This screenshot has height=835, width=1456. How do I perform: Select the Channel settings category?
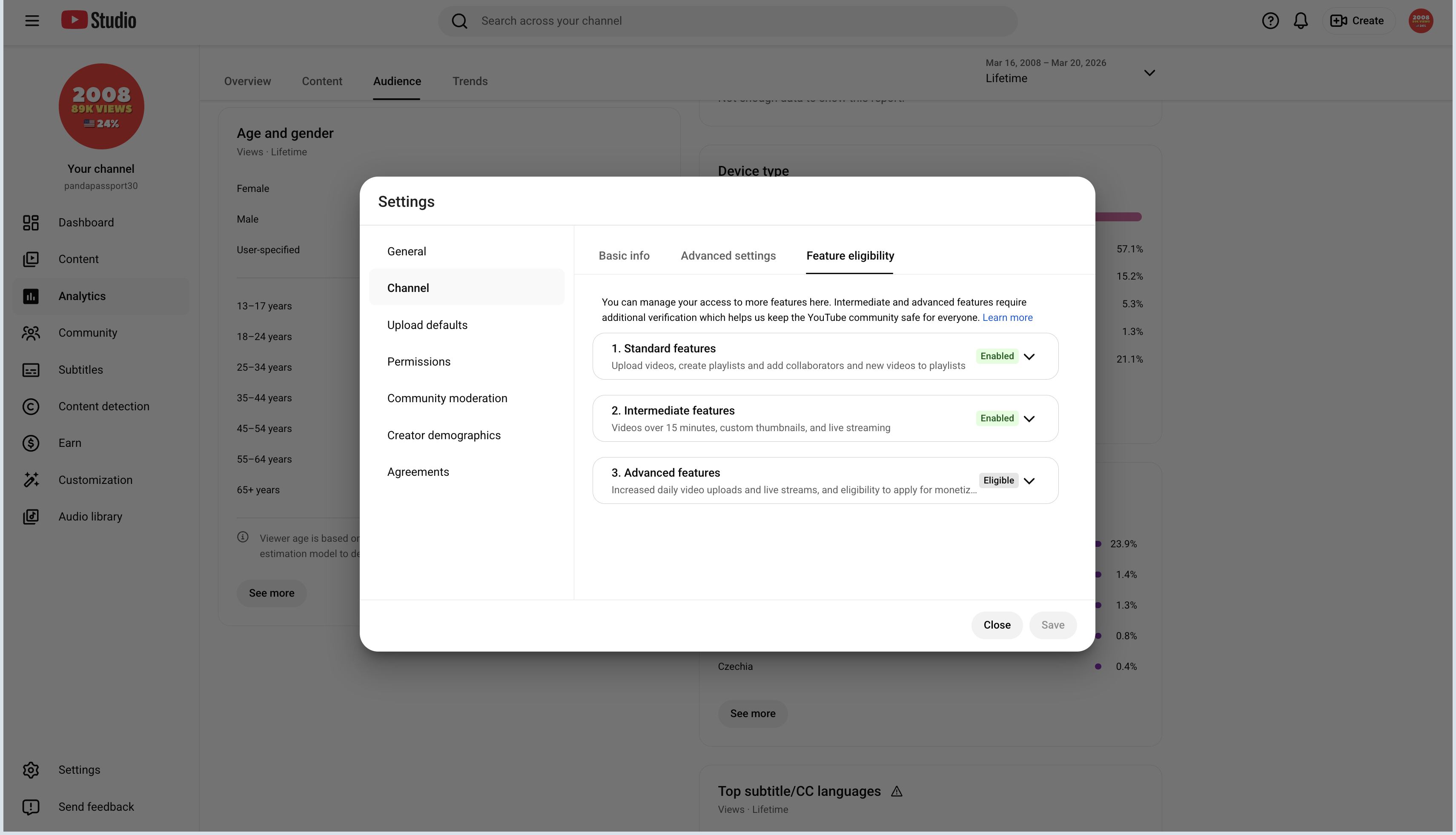click(x=467, y=288)
